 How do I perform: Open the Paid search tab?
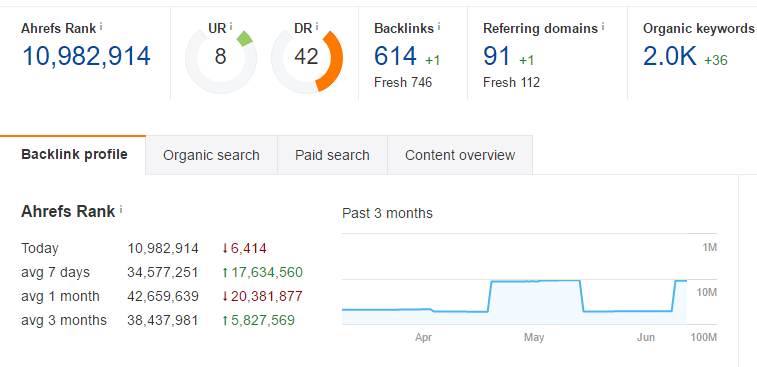point(333,155)
